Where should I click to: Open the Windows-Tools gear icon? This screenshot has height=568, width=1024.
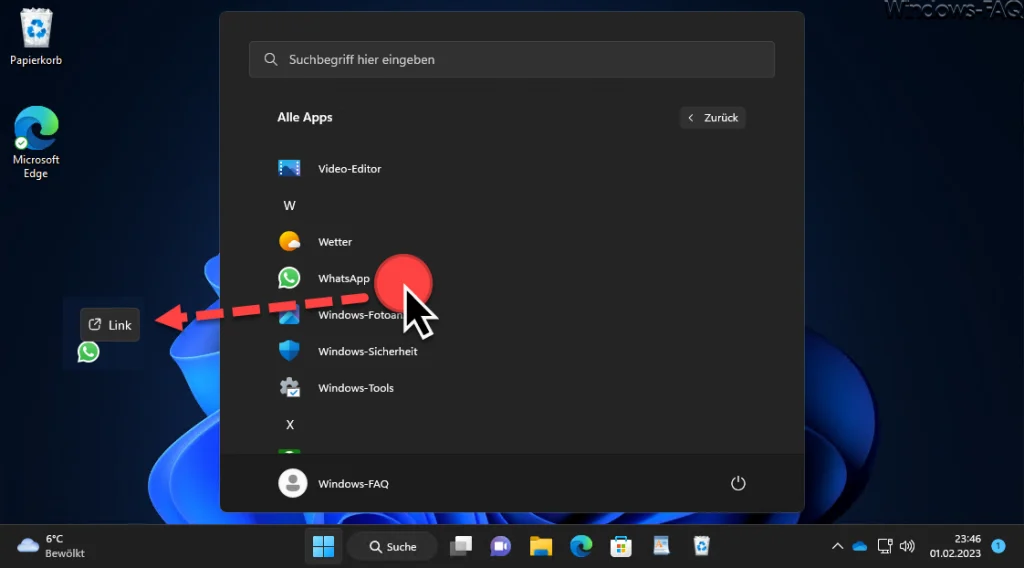tap(289, 388)
